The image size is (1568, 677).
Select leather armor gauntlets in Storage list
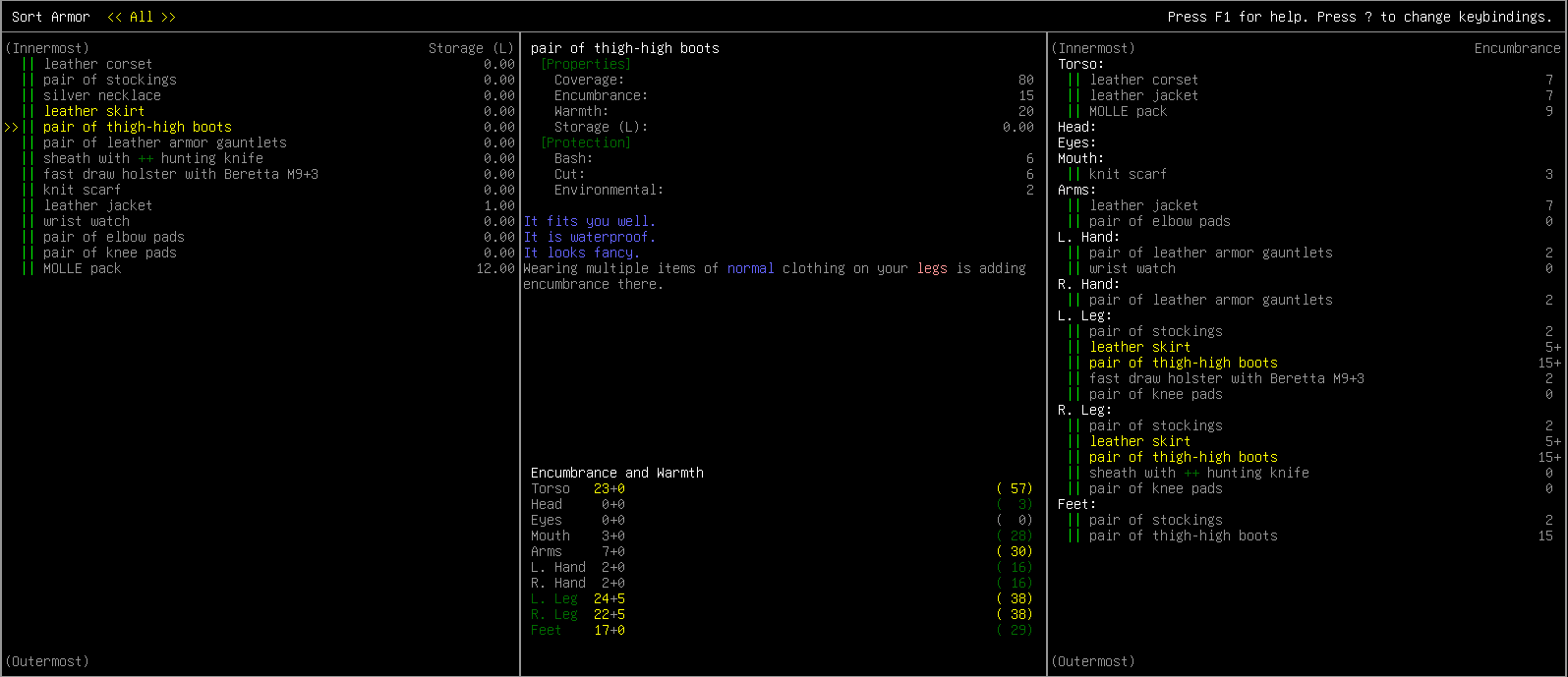click(x=260, y=142)
